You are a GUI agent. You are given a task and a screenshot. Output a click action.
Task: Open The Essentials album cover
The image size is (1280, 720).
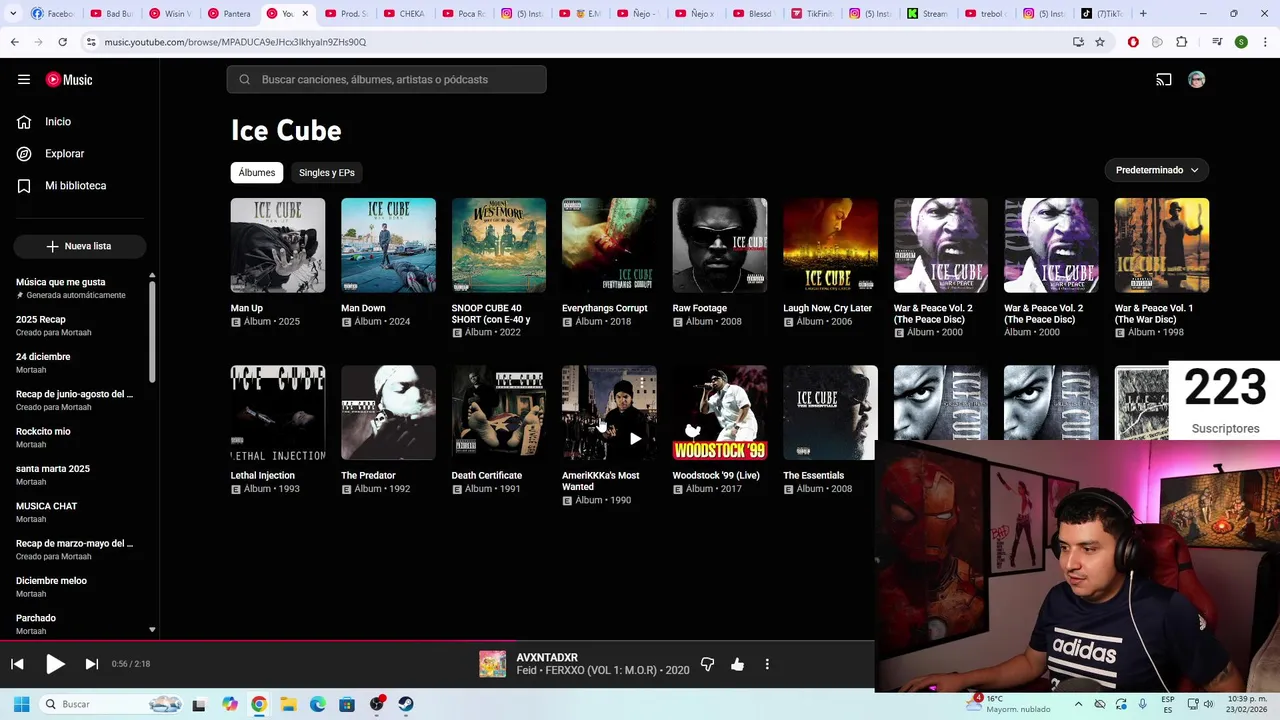coord(830,412)
